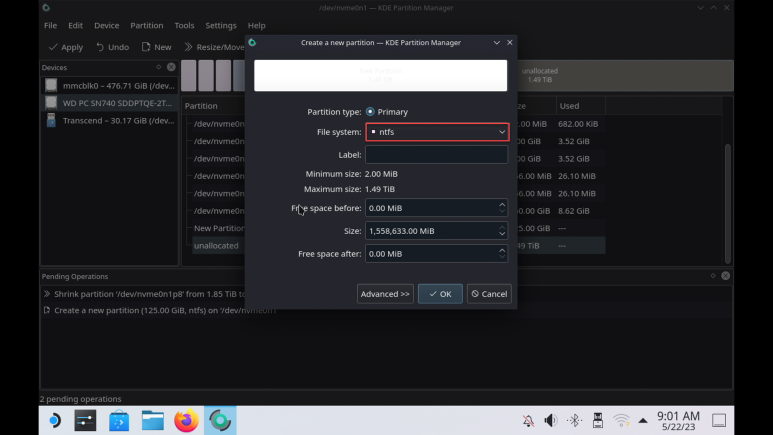The height and width of the screenshot is (435, 773).
Task: Open Discover store from taskbar
Action: pyautogui.click(x=119, y=421)
